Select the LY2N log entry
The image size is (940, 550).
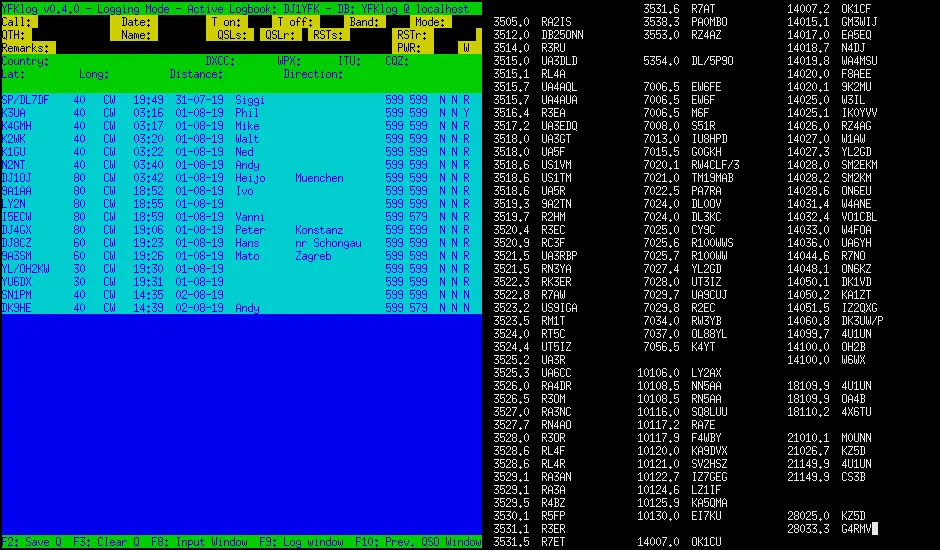coord(242,204)
